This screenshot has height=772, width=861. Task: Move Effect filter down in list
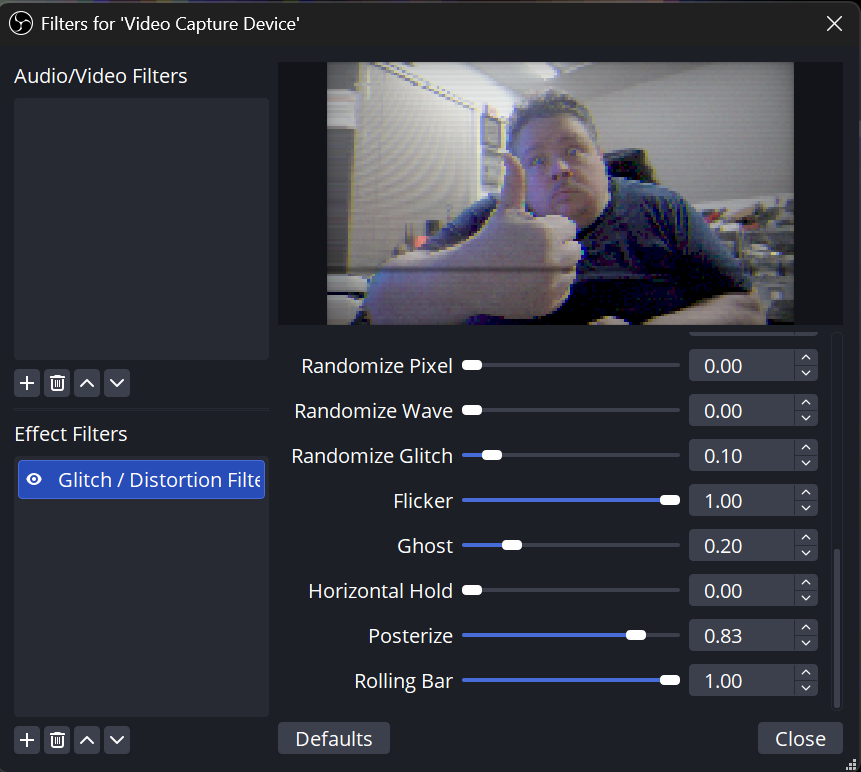click(117, 740)
